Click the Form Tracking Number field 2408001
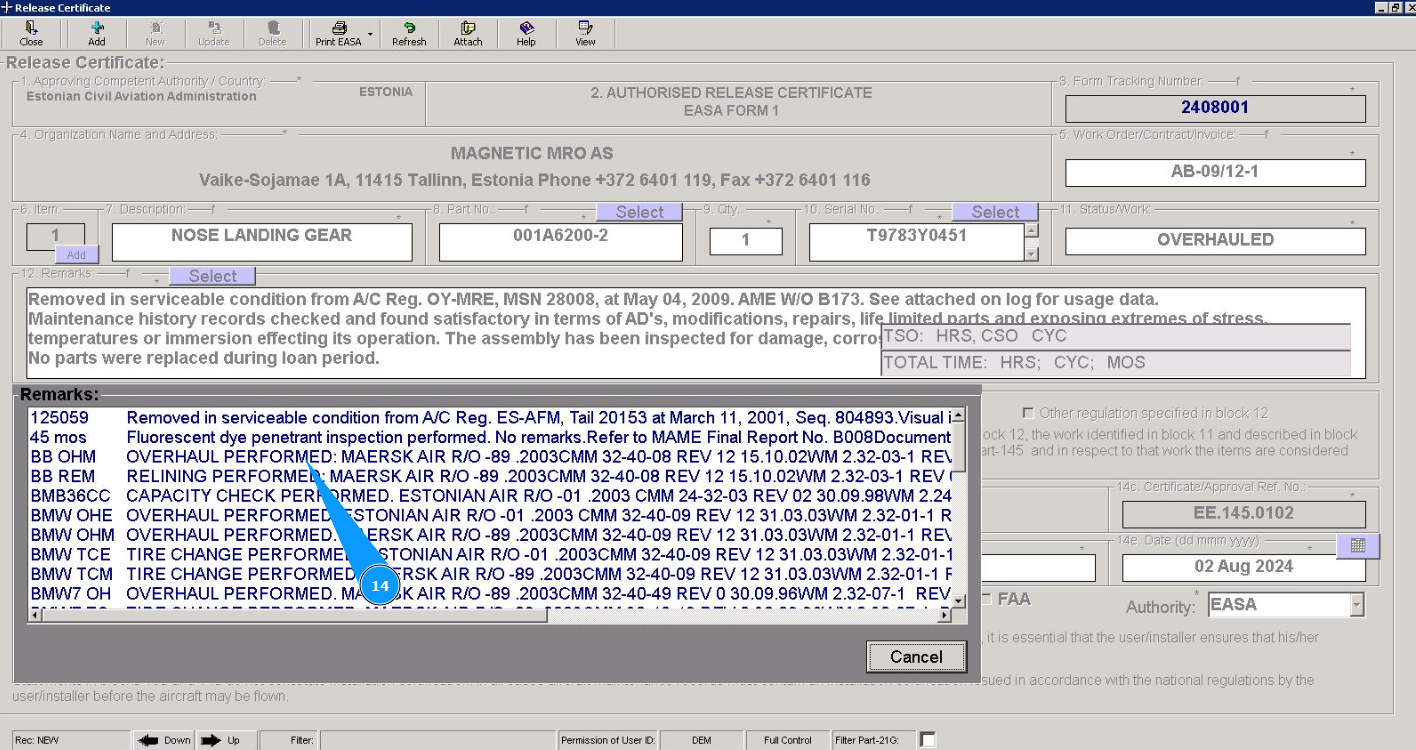The image size is (1416, 750). click(1215, 108)
